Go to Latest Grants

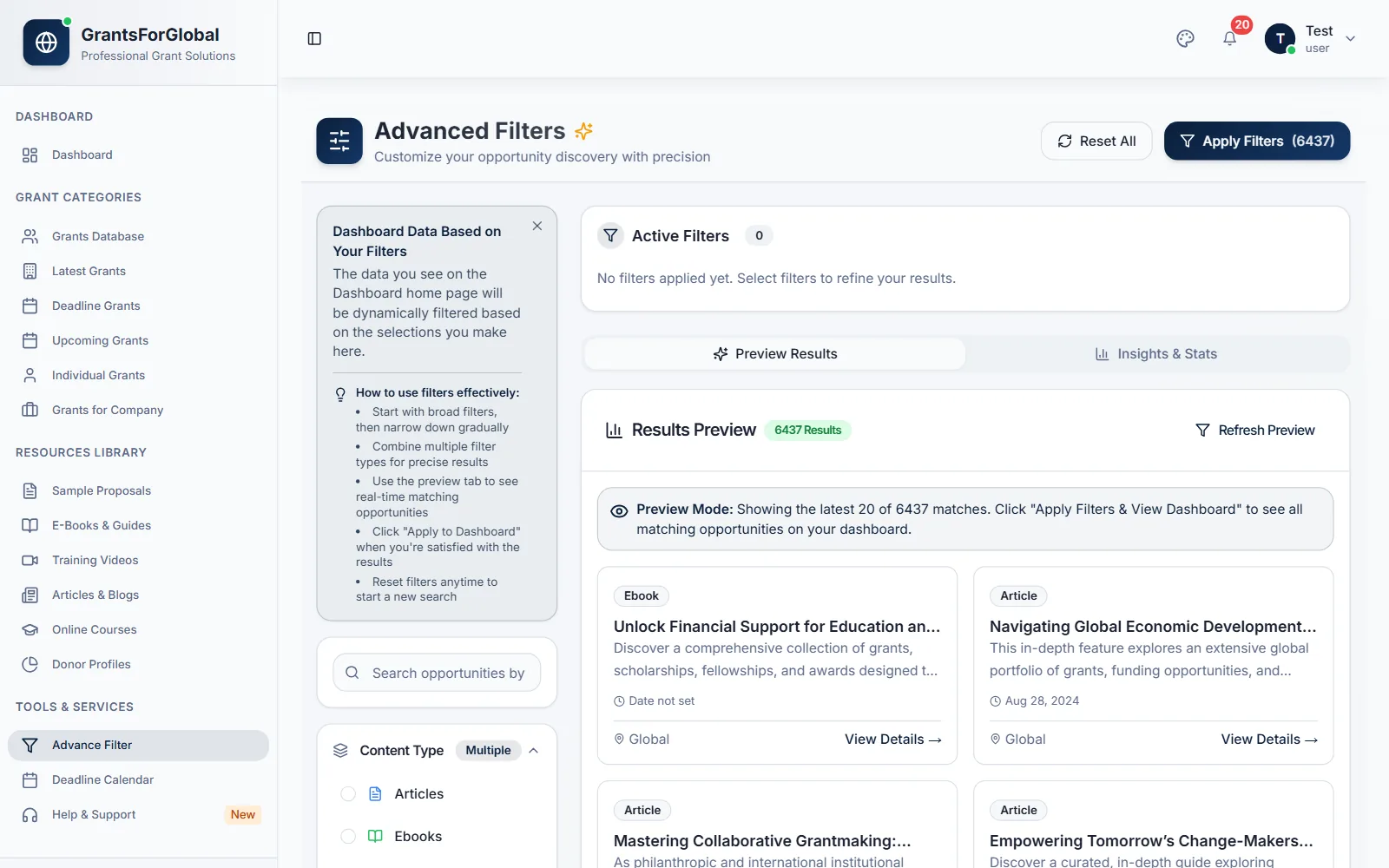139,271
